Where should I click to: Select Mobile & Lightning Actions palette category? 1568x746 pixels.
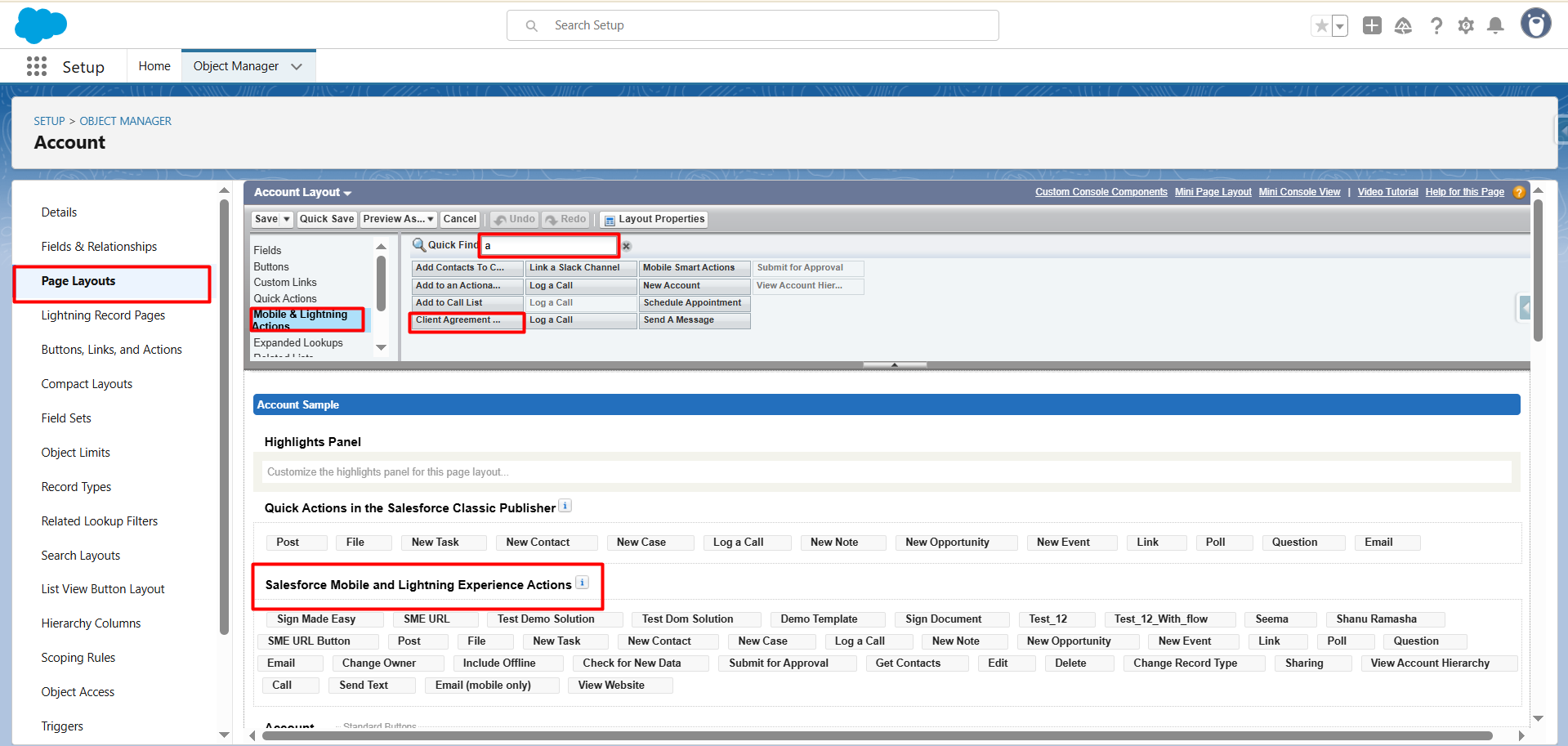[x=300, y=319]
